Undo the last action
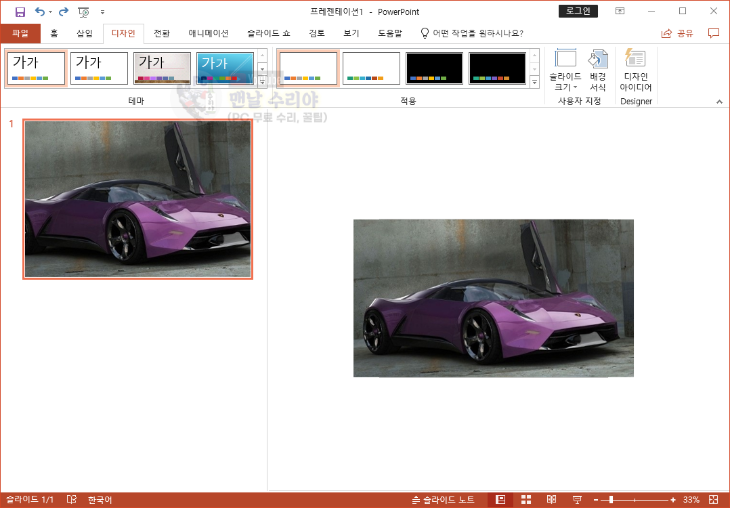Screen dimensions: 730x508 click(x=40, y=12)
